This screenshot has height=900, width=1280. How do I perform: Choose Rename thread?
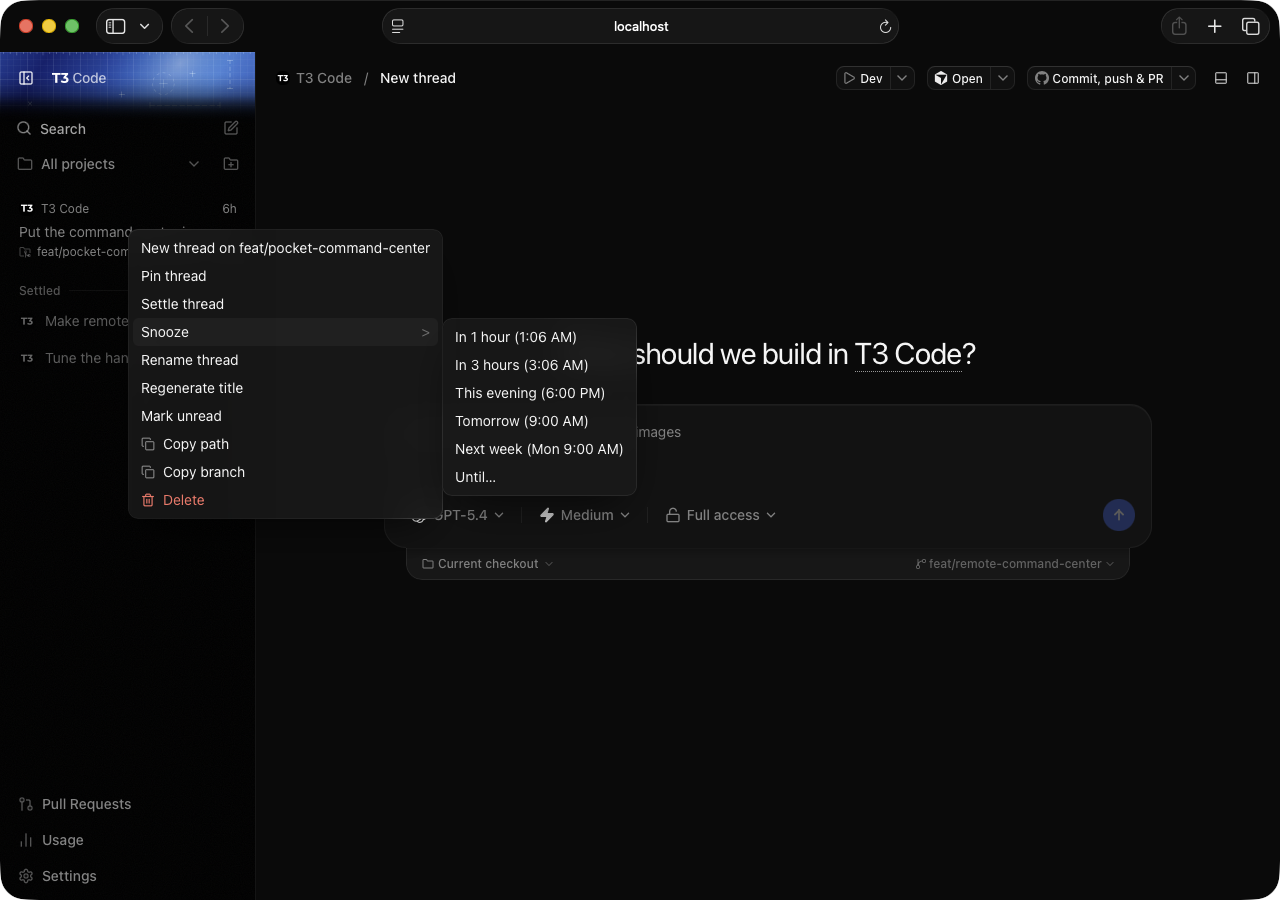pos(286,360)
